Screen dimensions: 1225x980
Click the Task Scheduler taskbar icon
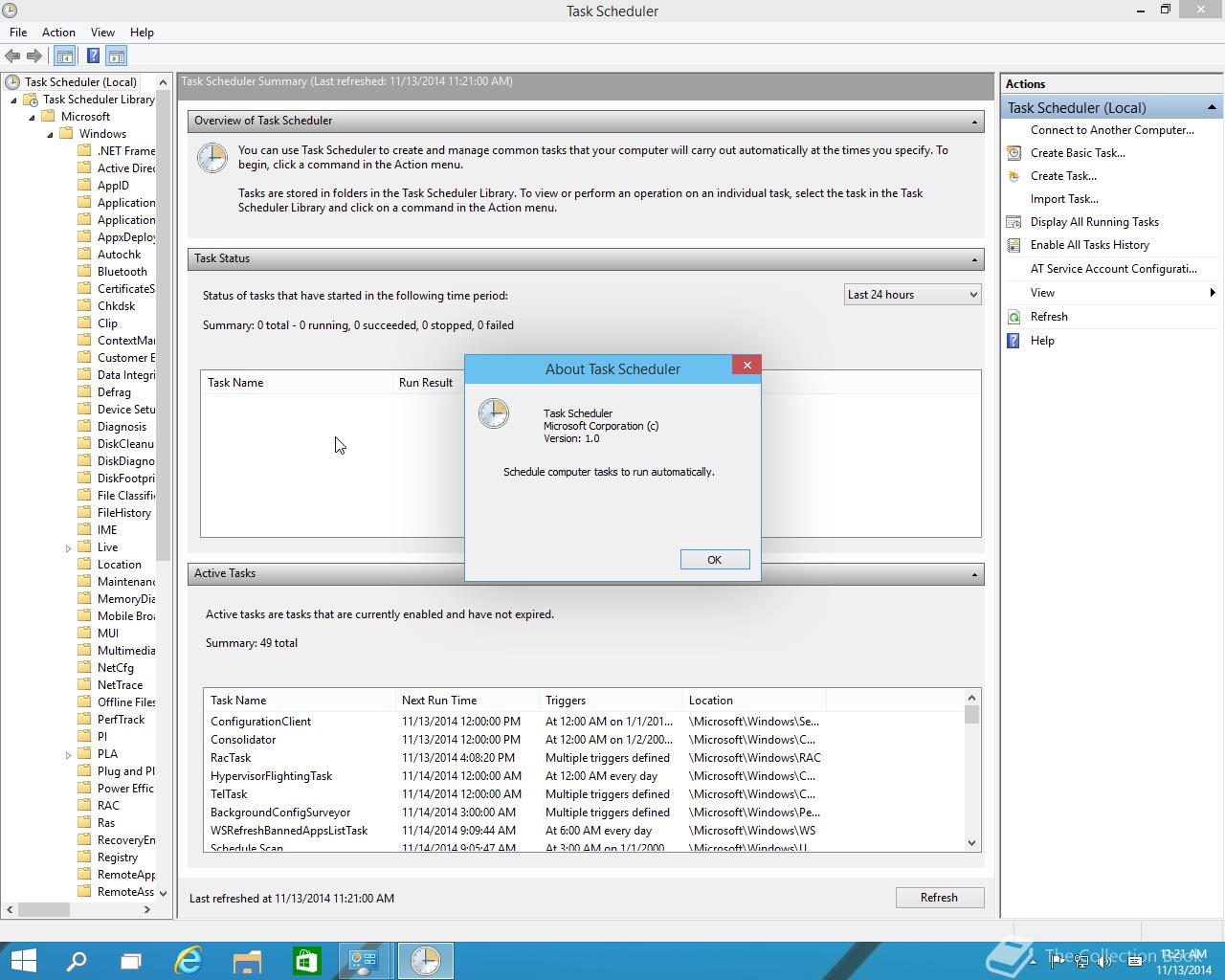[x=425, y=961]
